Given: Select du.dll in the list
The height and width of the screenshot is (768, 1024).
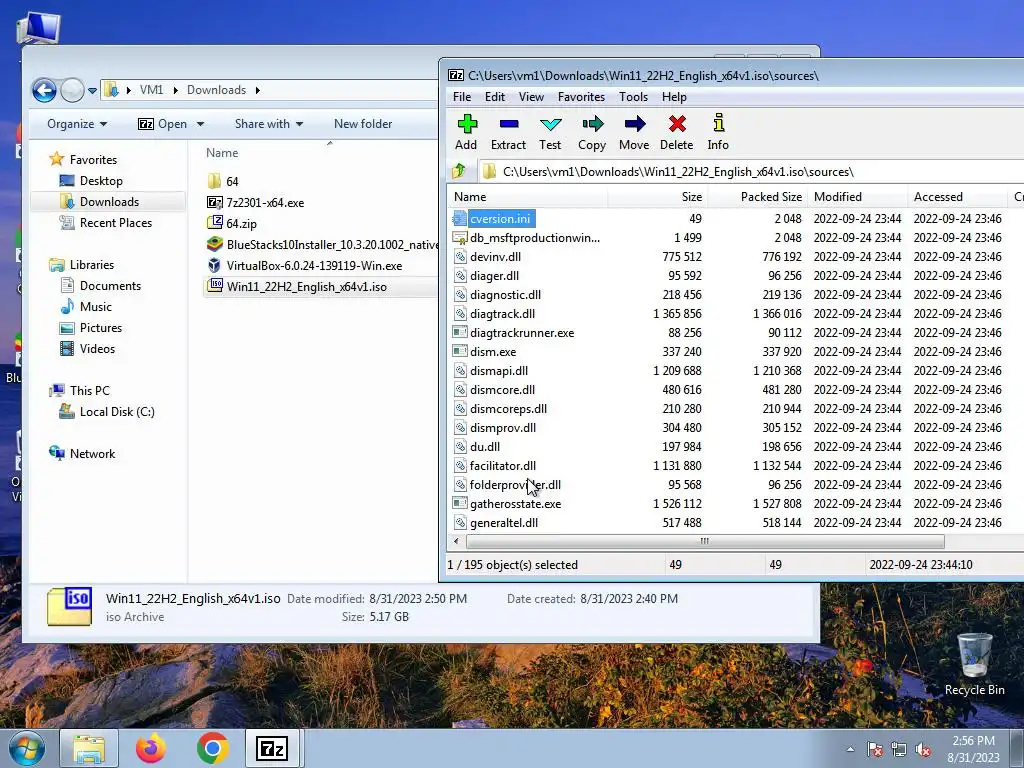Looking at the screenshot, I should 485,447.
